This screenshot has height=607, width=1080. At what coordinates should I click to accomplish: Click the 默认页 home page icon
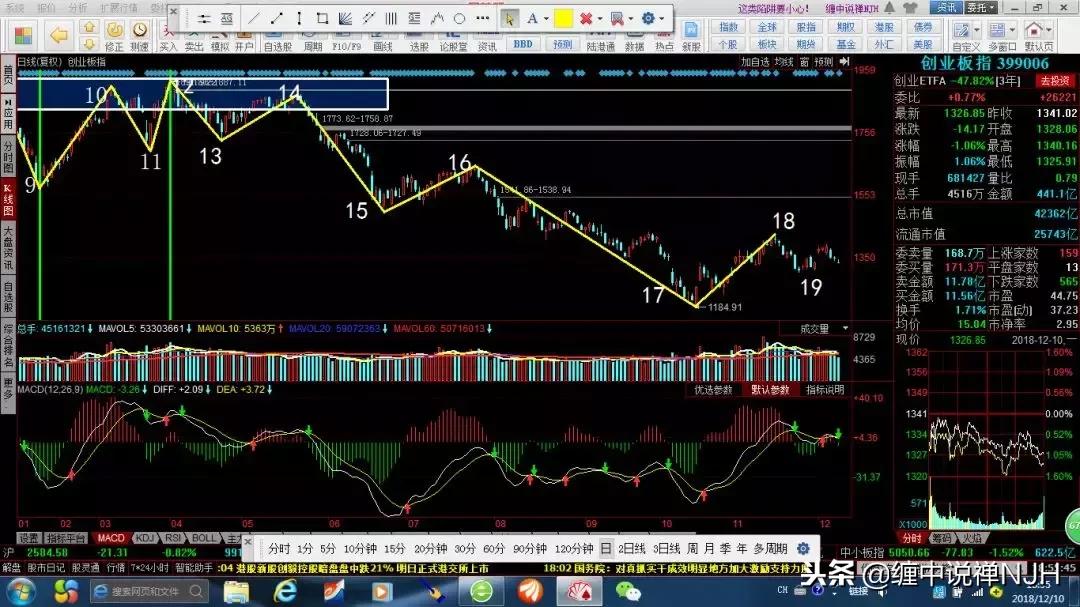pos(1034,30)
